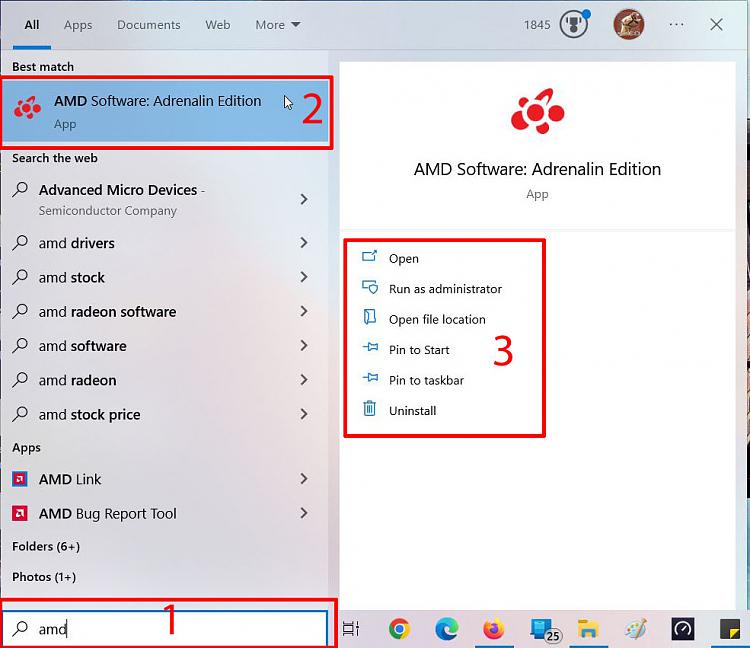Expand the AMD Bug Report Tool arrow
The image size is (750, 648).
coord(304,513)
